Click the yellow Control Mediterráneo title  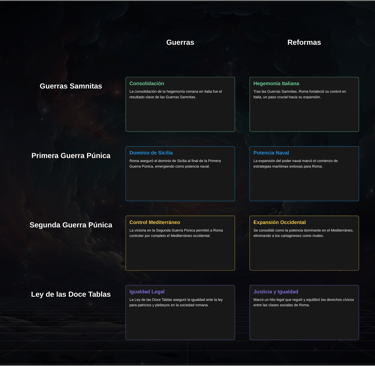coord(155,222)
